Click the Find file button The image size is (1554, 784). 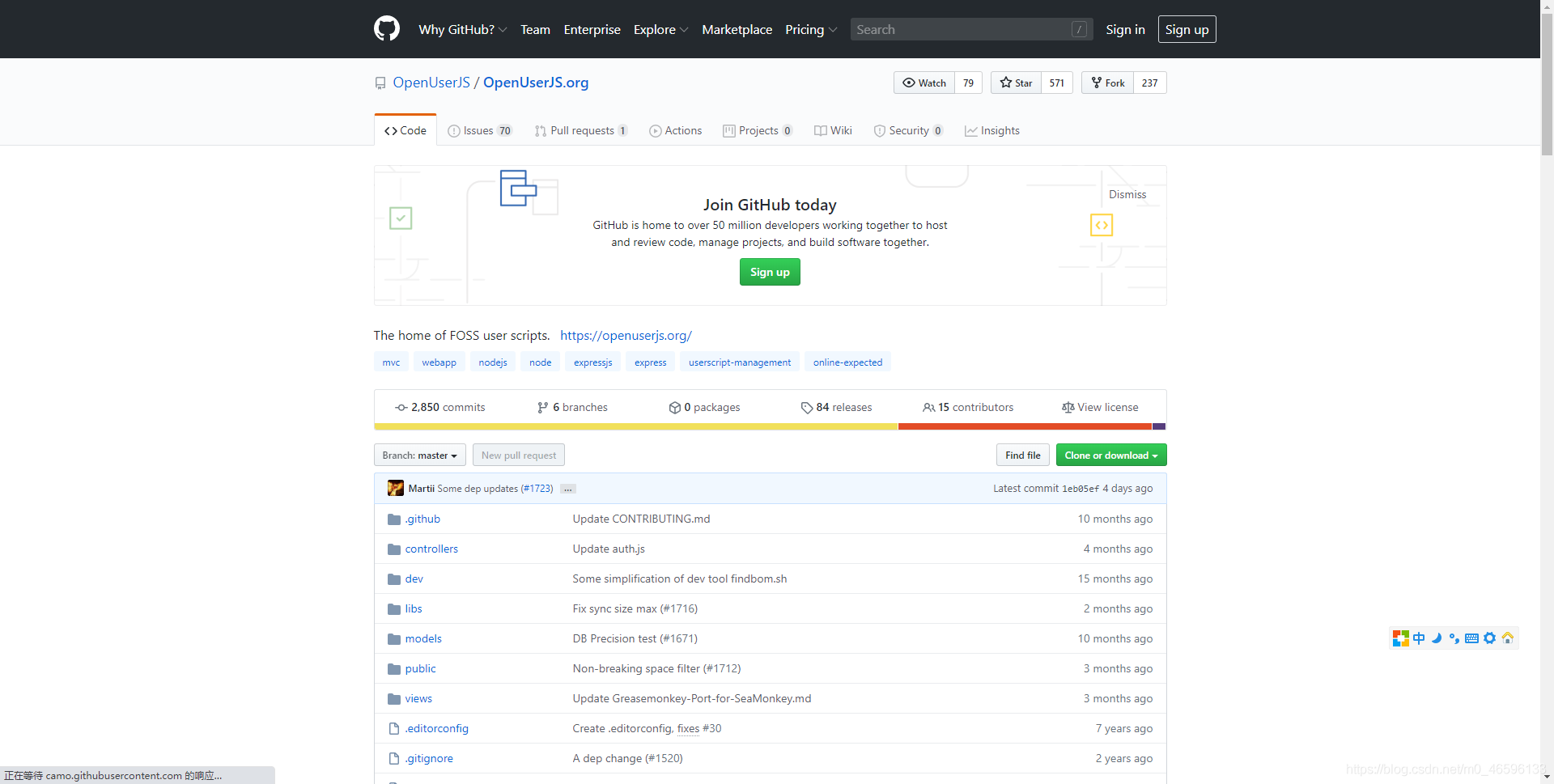point(1023,455)
